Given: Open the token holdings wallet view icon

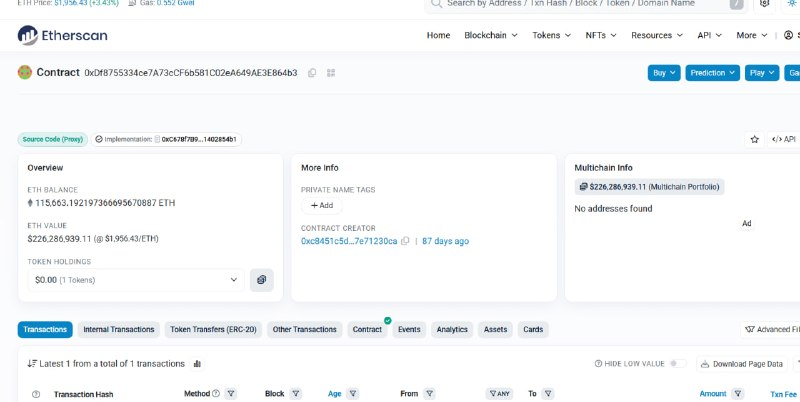Looking at the screenshot, I should pos(262,280).
